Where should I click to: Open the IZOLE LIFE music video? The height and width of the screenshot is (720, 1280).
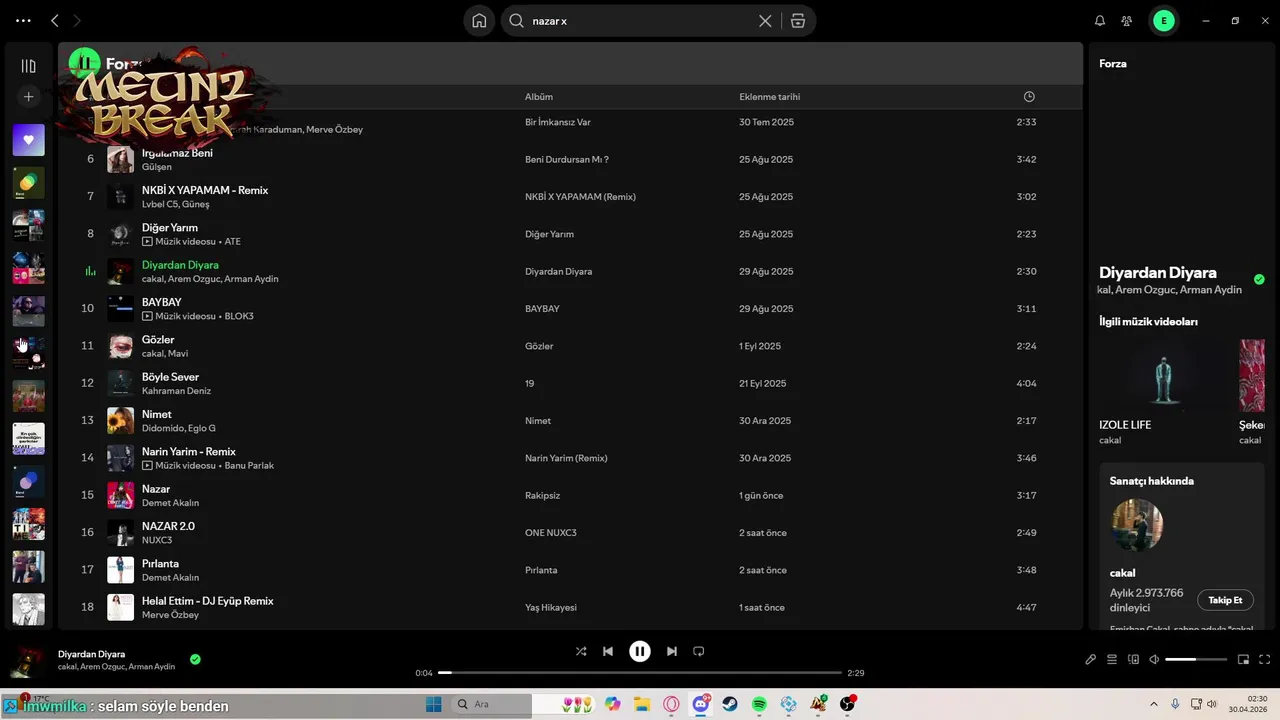[x=1162, y=376]
